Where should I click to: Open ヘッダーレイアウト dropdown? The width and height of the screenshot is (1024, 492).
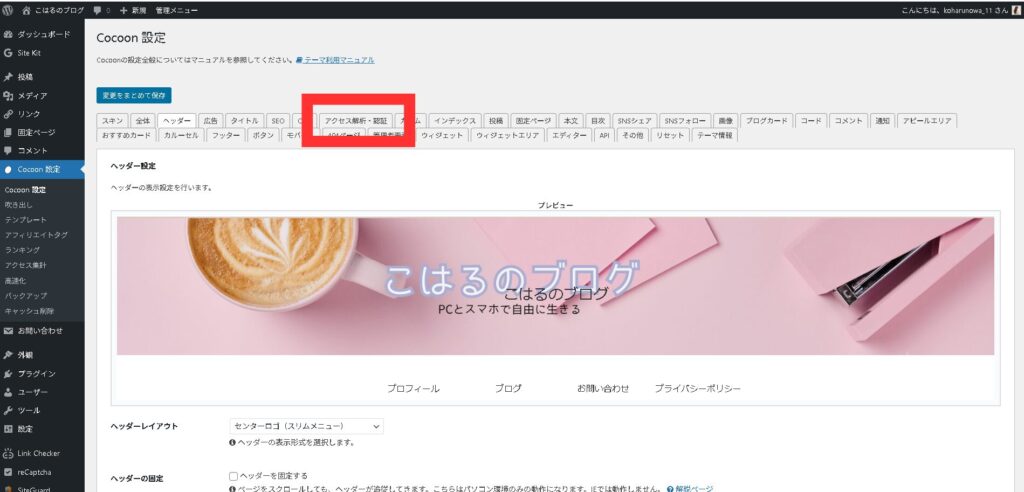tap(306, 426)
